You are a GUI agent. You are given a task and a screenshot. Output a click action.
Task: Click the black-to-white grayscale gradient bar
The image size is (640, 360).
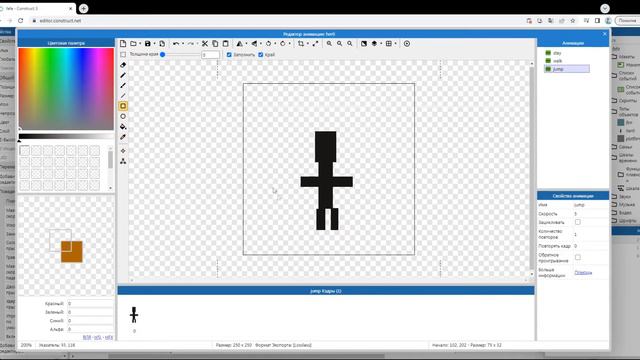pyautogui.click(x=66, y=136)
